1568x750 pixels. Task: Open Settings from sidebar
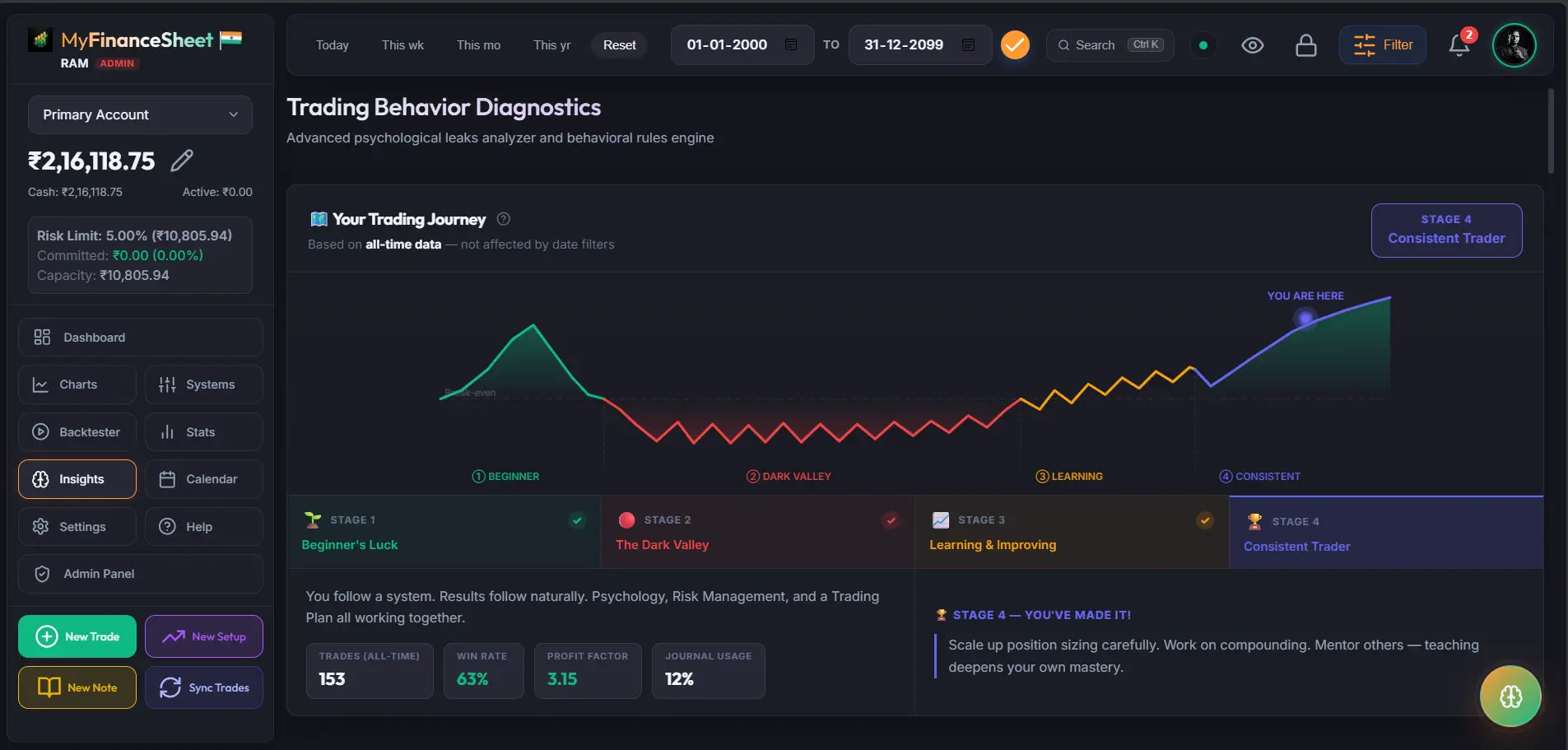77,527
